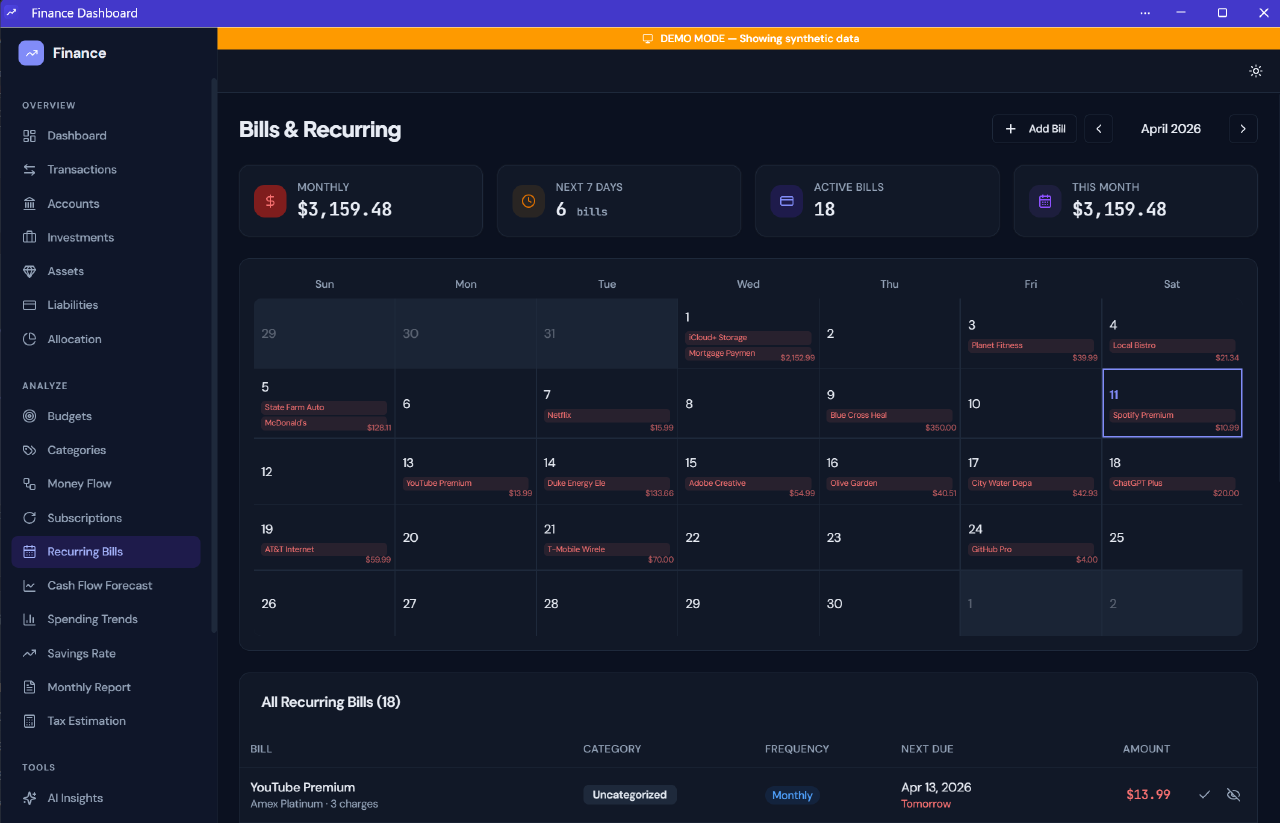Navigate to Cash Flow Forecast
Screen dimensions: 1280x823
(x=99, y=585)
